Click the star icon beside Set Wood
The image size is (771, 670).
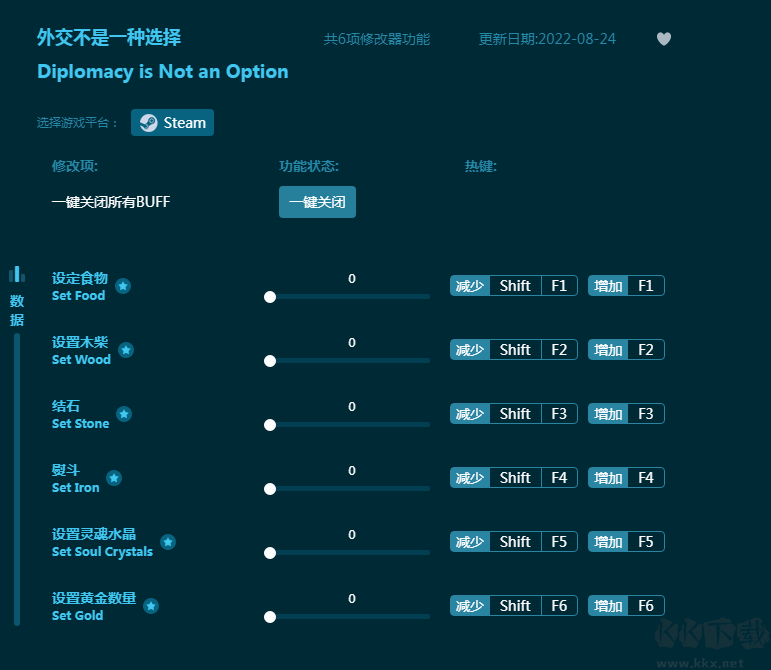(x=126, y=350)
